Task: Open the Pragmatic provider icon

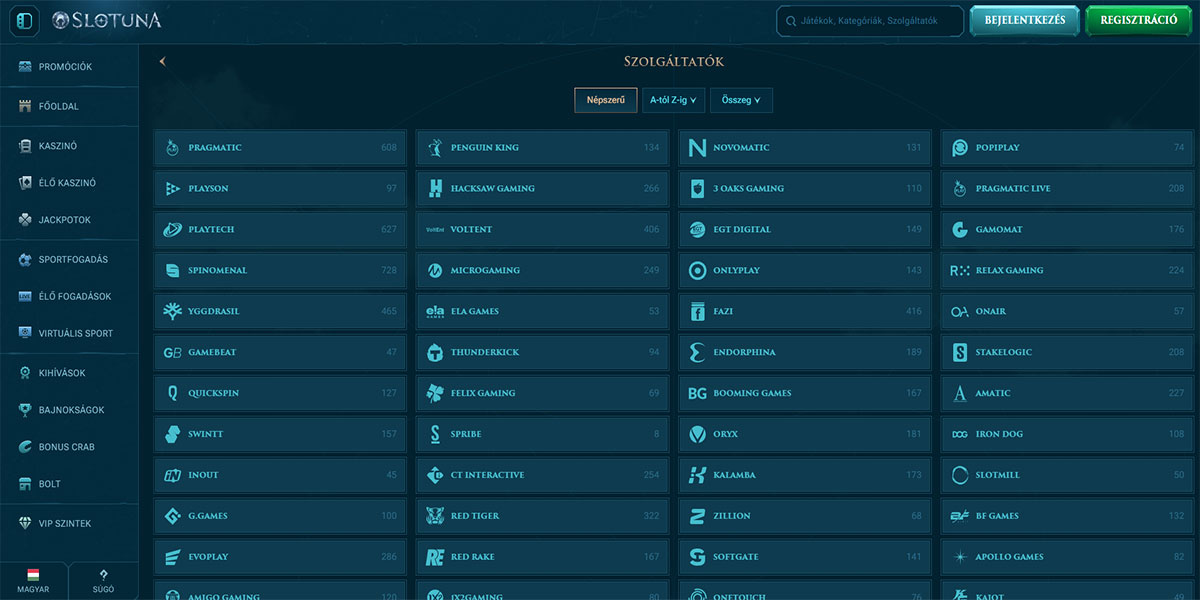Action: 172,148
